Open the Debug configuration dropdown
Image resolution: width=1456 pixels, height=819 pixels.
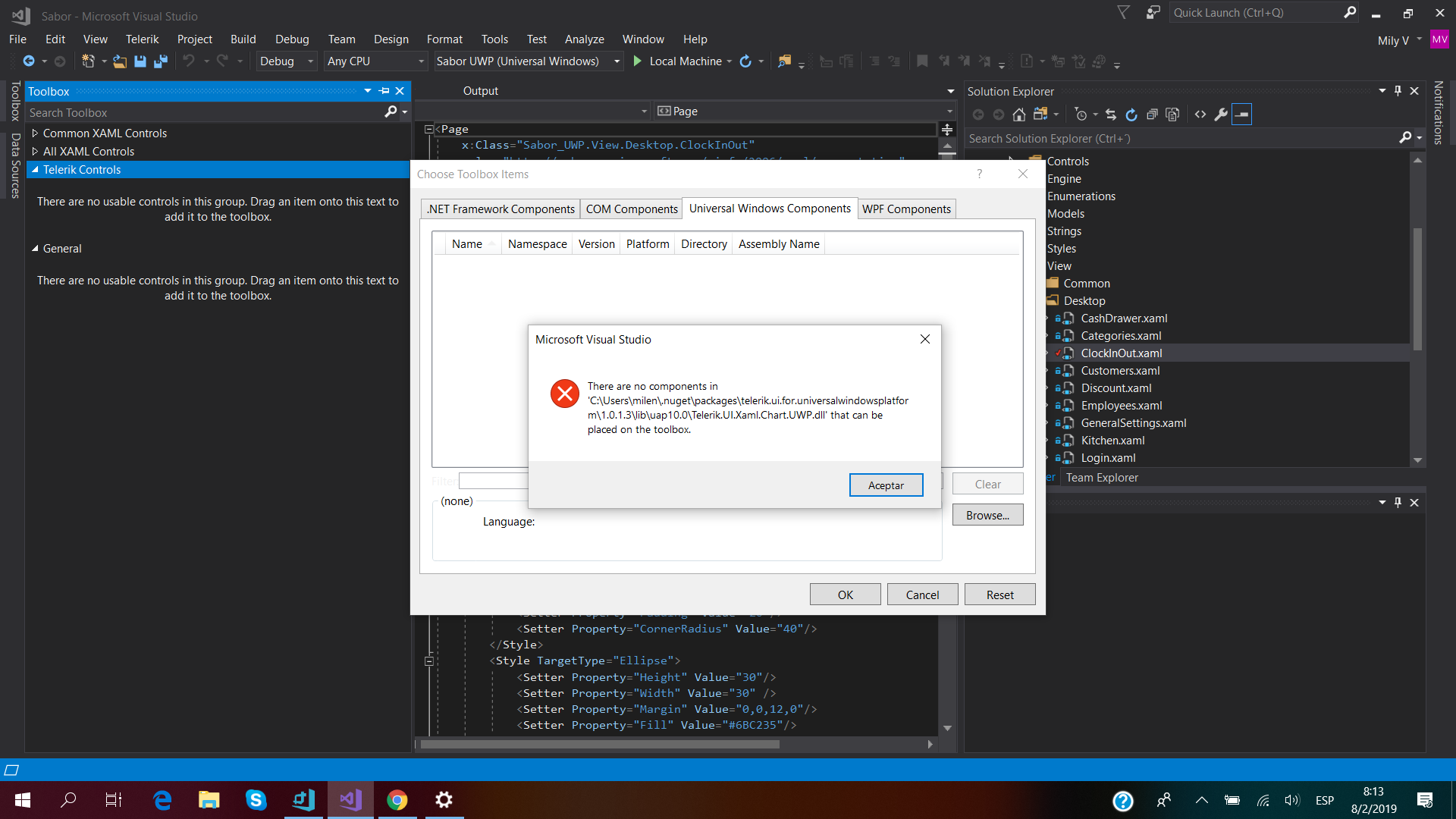click(310, 61)
